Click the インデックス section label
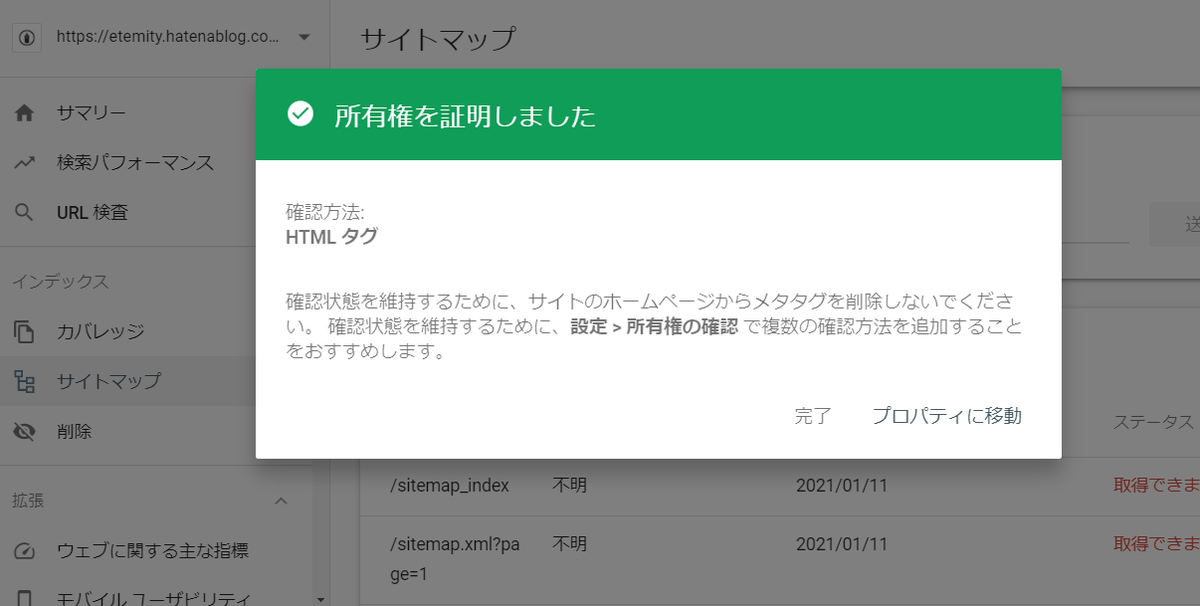The width and height of the screenshot is (1200, 606). click(61, 281)
